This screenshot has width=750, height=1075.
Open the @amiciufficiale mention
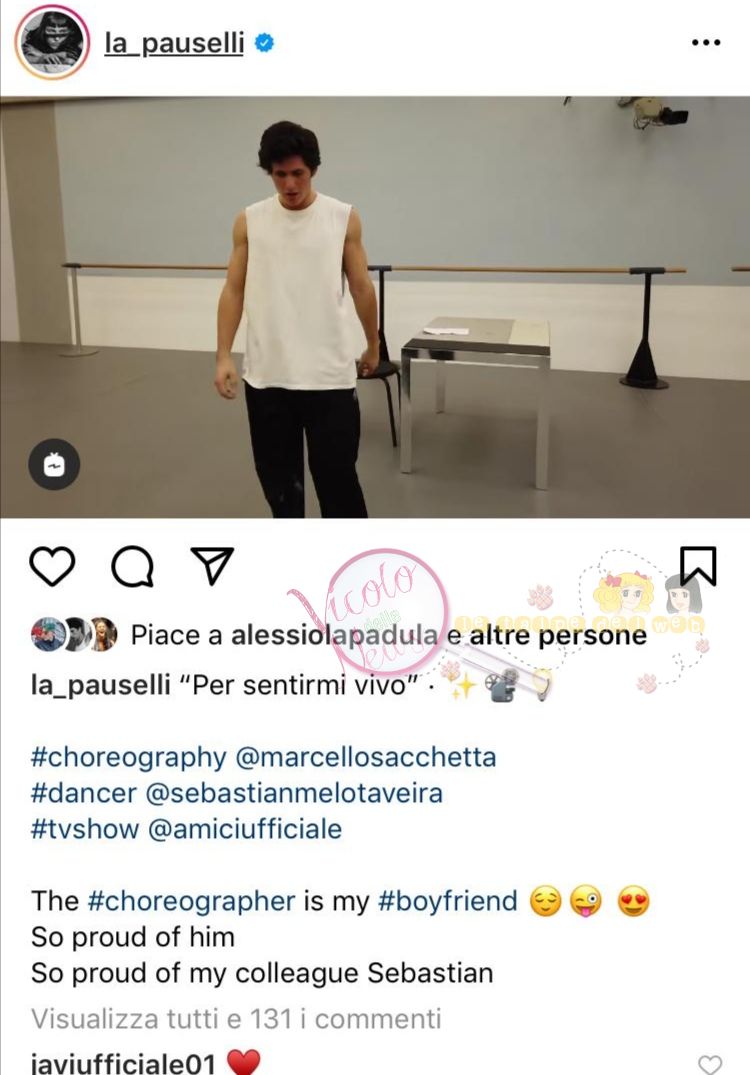pyautogui.click(x=245, y=829)
